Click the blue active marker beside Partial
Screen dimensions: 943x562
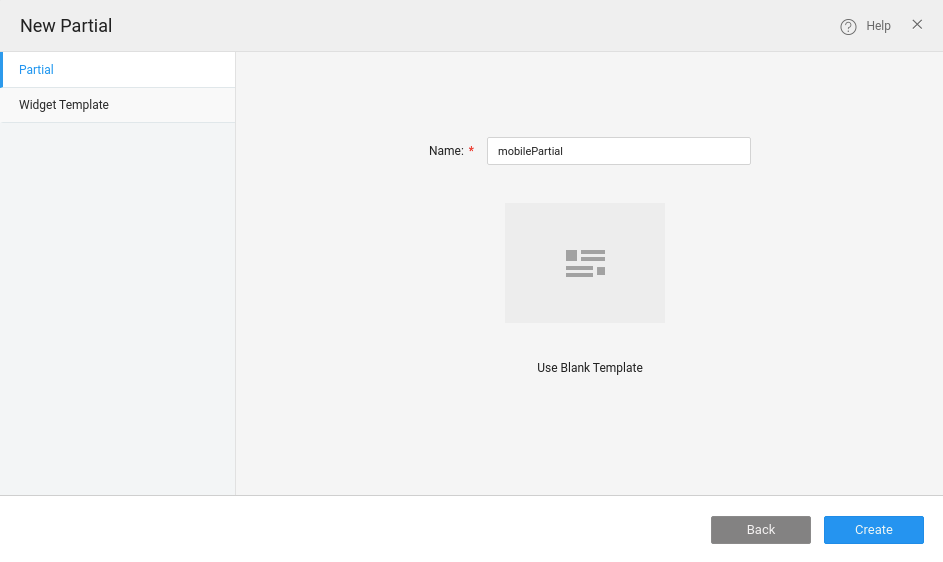[x=2, y=70]
